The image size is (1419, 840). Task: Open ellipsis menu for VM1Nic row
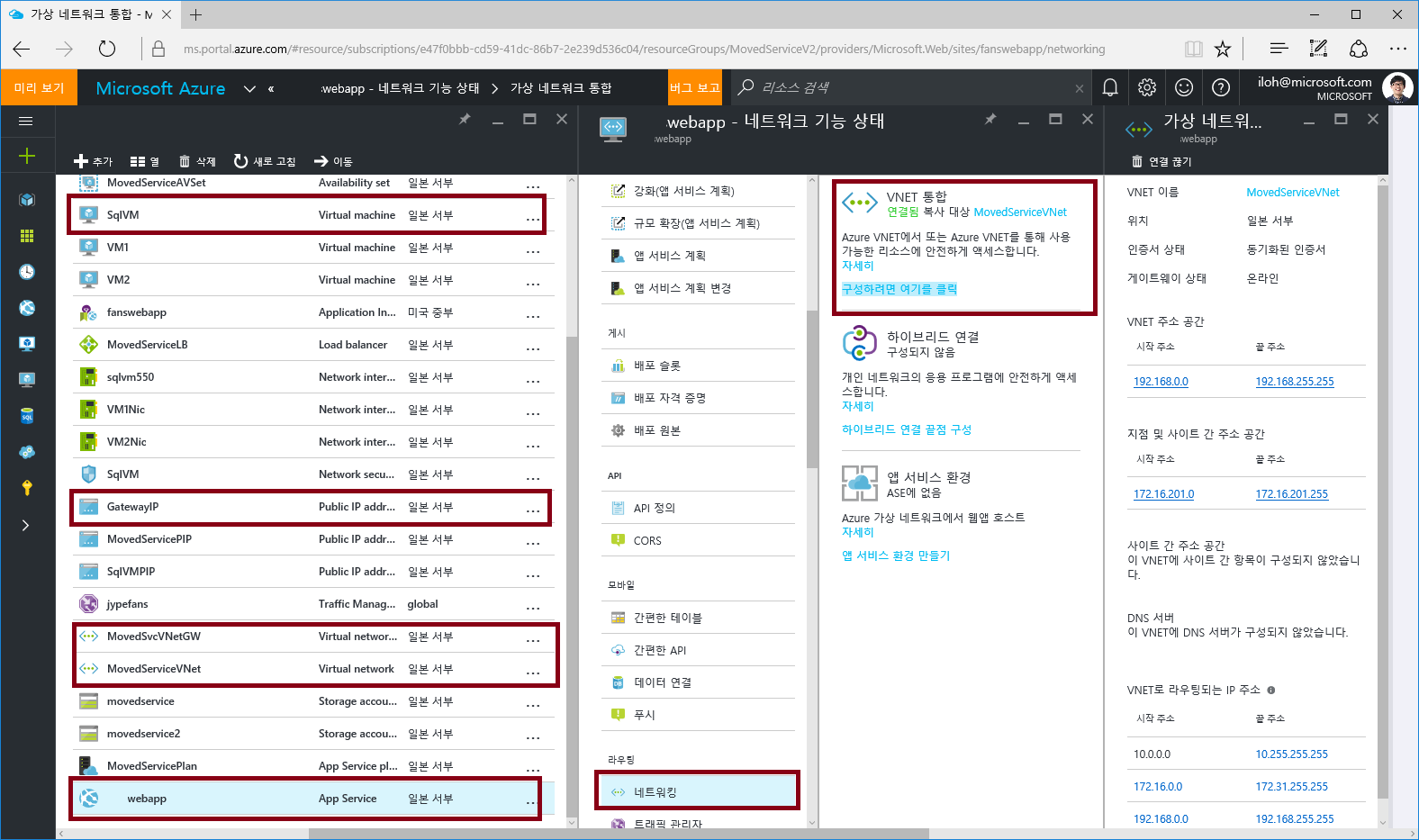pos(533,413)
